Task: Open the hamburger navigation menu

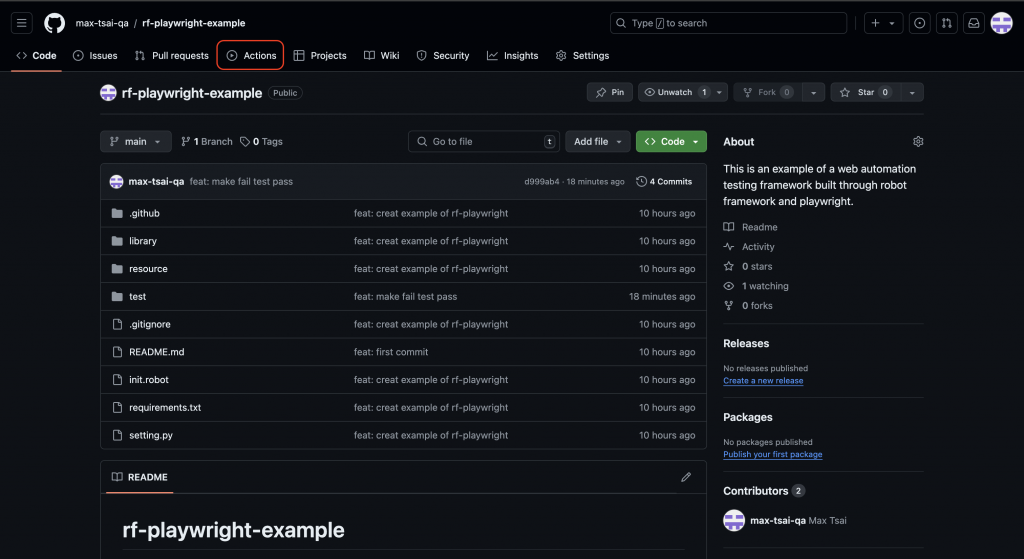Action: [22, 23]
